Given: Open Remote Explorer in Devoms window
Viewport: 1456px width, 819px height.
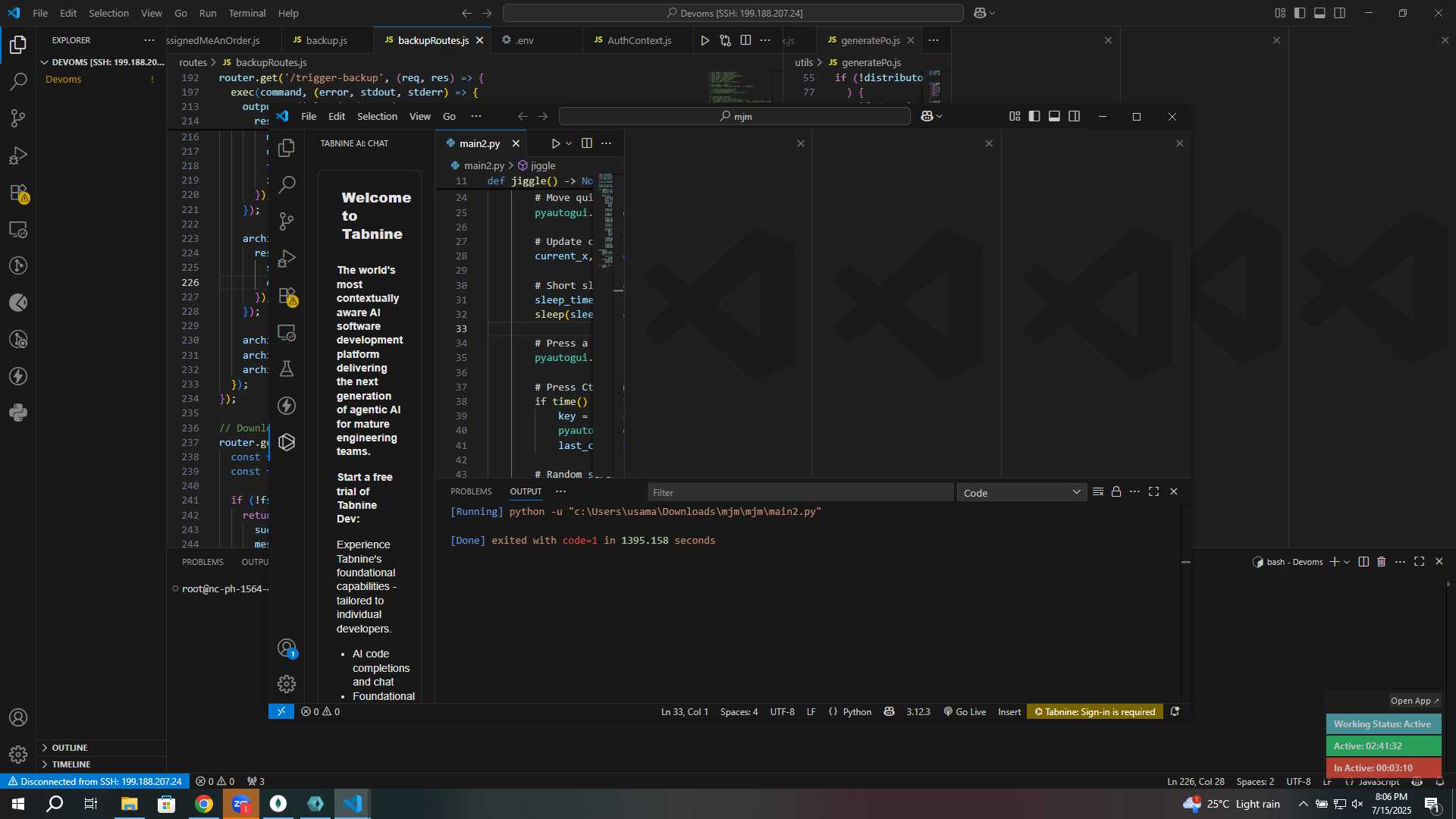Looking at the screenshot, I should point(18,229).
